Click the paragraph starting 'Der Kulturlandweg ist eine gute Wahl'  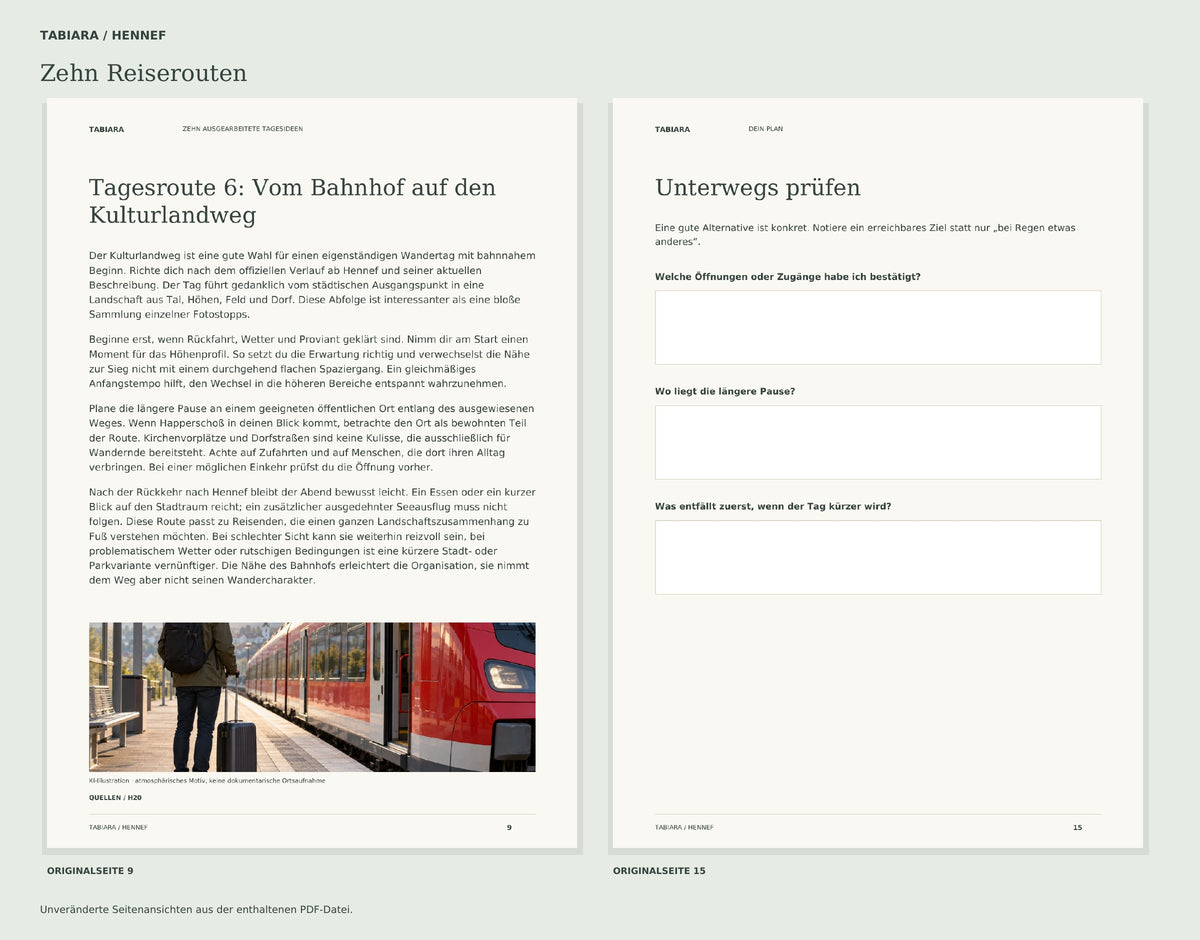(312, 285)
